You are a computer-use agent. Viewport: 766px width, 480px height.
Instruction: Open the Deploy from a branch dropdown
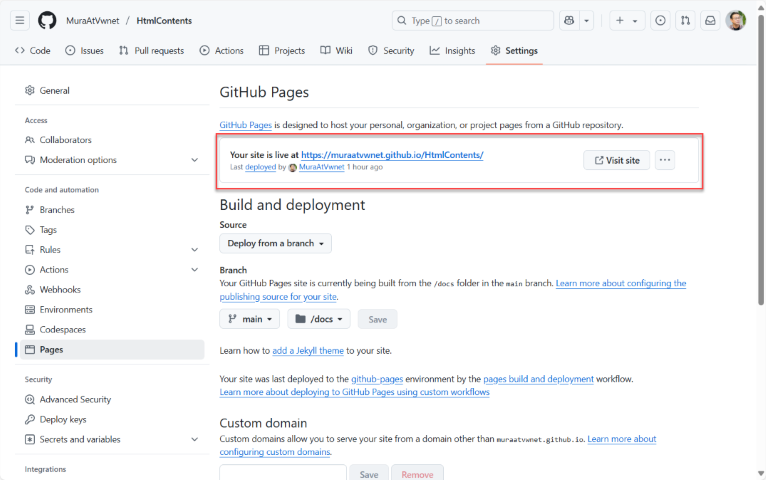tap(276, 243)
